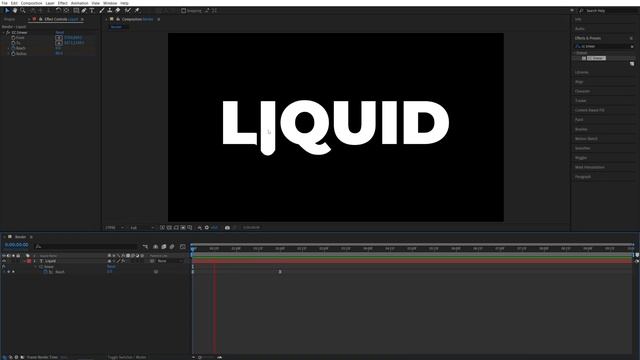
Task: Select the Eraser tool
Action: coord(118,11)
